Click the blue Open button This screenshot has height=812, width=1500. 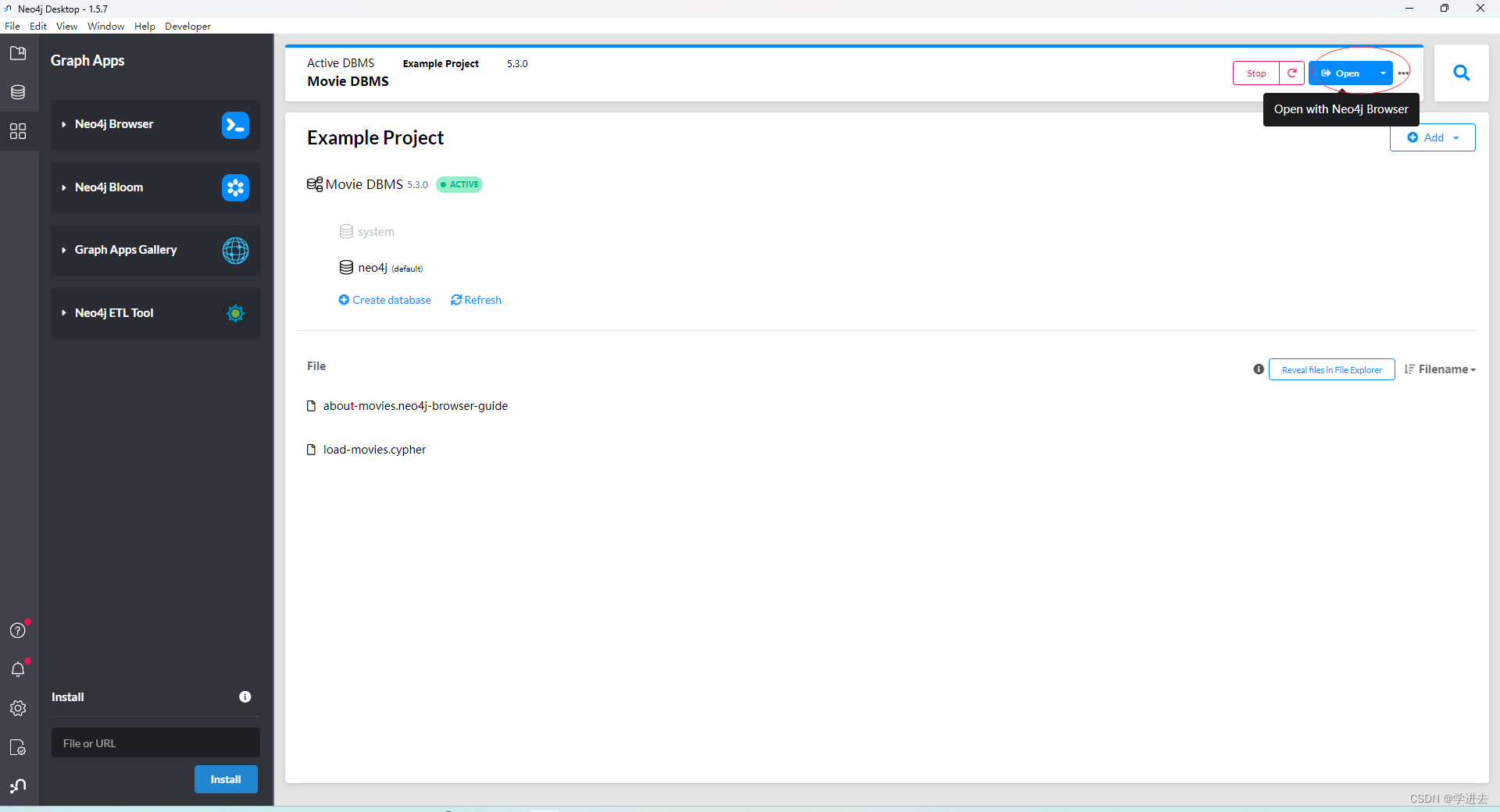tap(1341, 73)
